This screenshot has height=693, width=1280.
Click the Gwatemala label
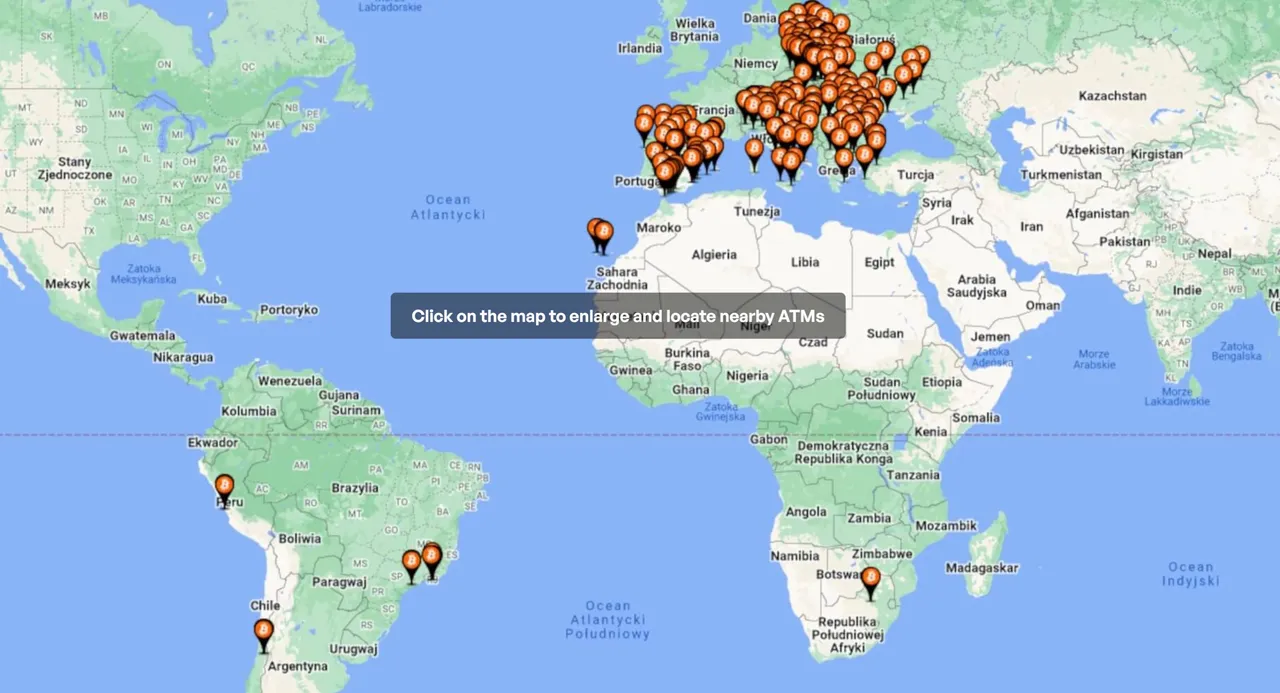(x=142, y=336)
